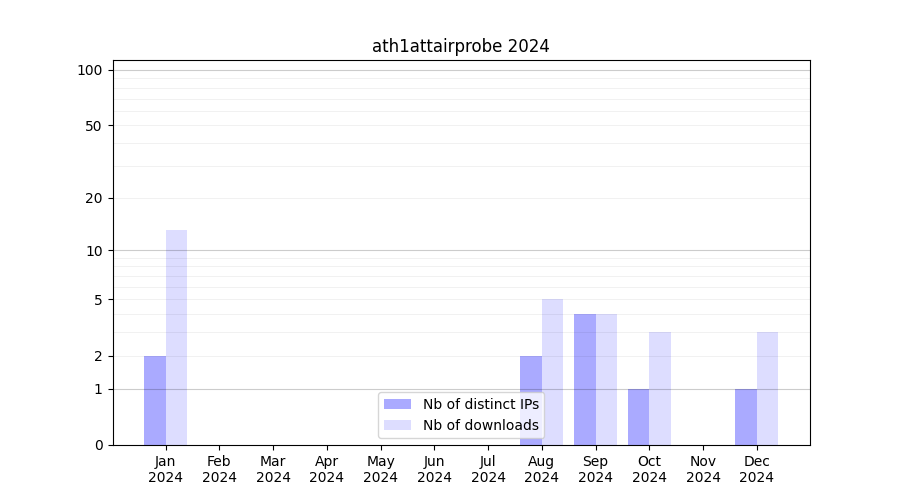
Task: Select the 20 tick label on y-axis
Action: click(94, 198)
